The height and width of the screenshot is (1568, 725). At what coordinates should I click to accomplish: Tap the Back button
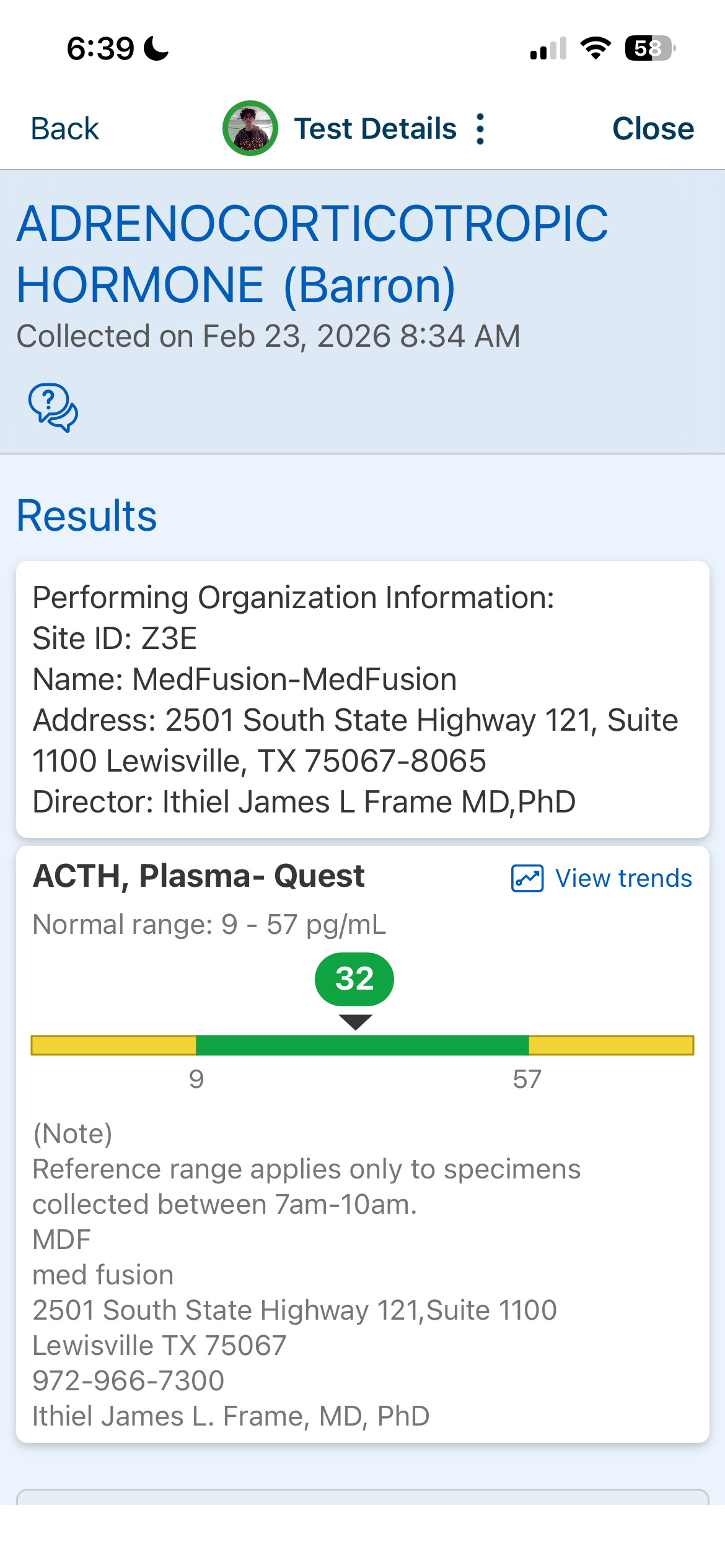pyautogui.click(x=65, y=129)
